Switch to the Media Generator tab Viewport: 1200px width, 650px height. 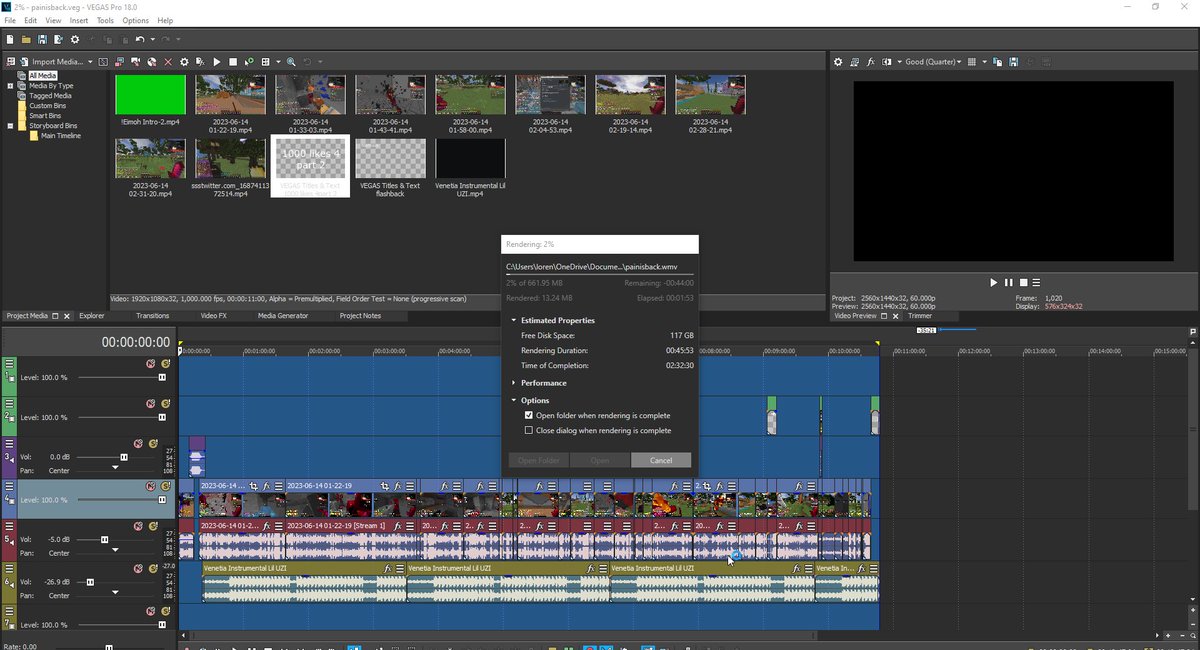pos(283,316)
